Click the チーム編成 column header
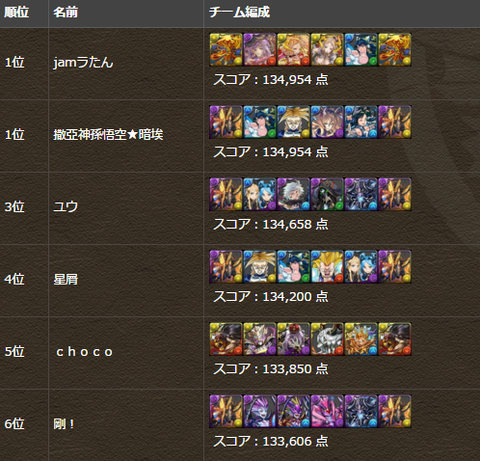This screenshot has width=480, height=461. pyautogui.click(x=239, y=12)
